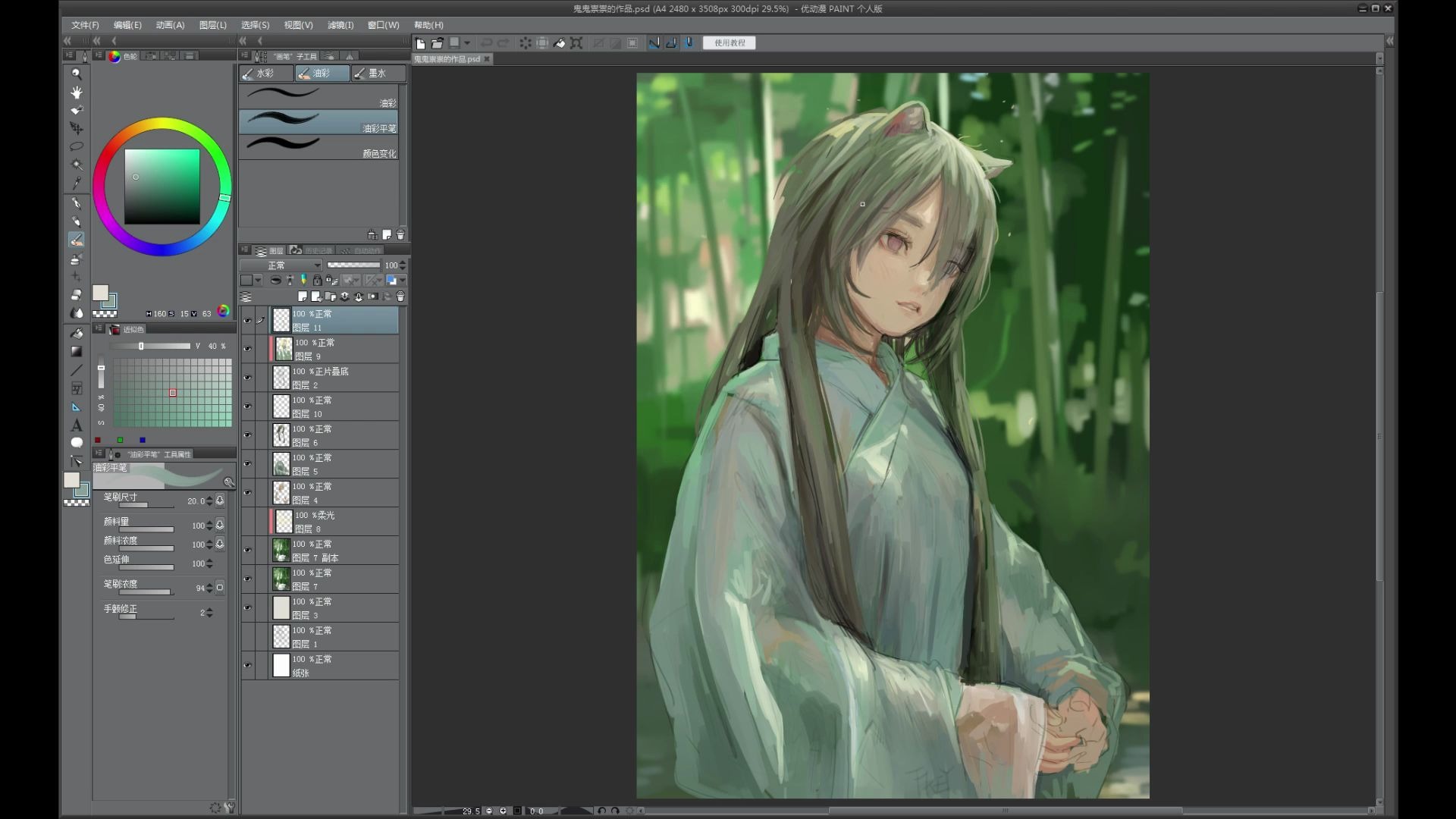Select the Blend tool with droplets
Viewport: 1456px width, 819px height.
tap(77, 312)
